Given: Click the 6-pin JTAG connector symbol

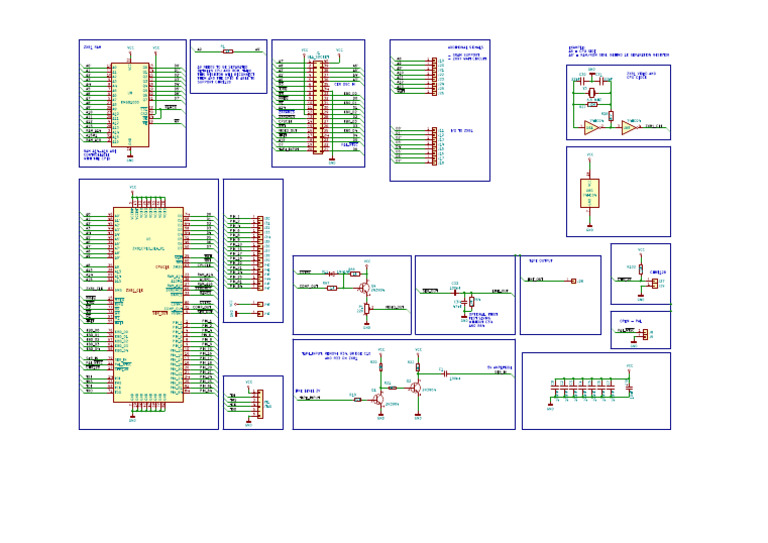Looking at the screenshot, I should [260, 404].
